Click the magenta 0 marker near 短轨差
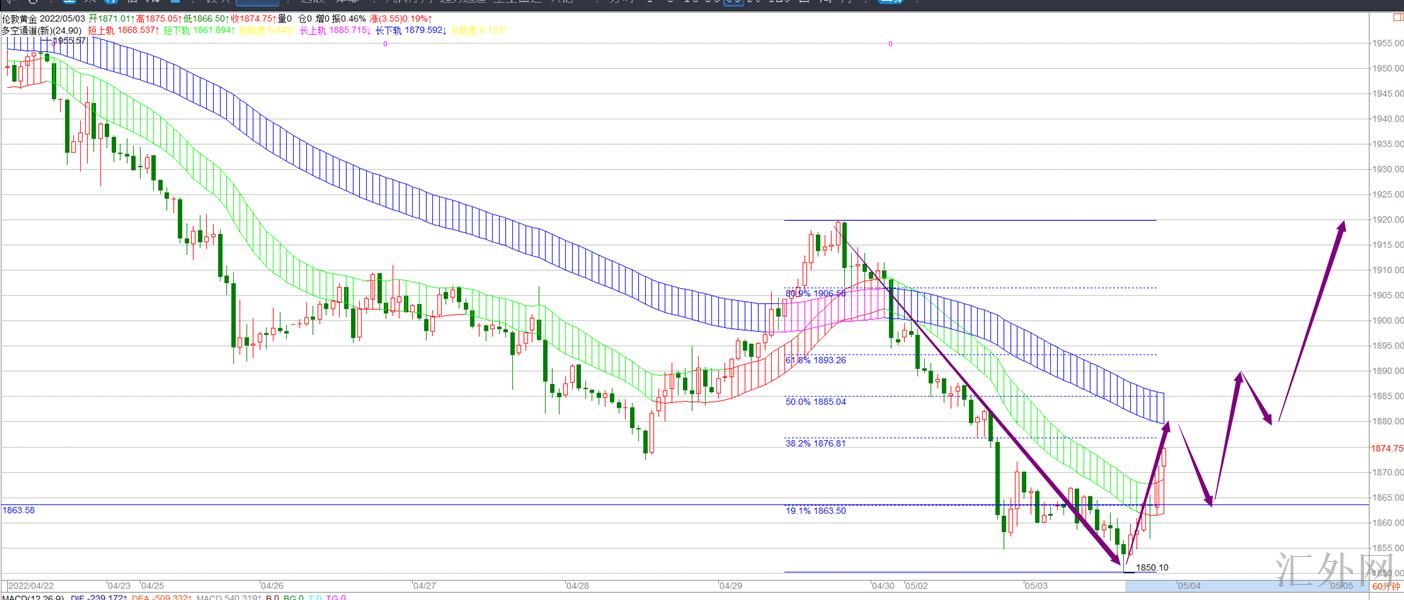The width and height of the screenshot is (1404, 600). point(385,44)
